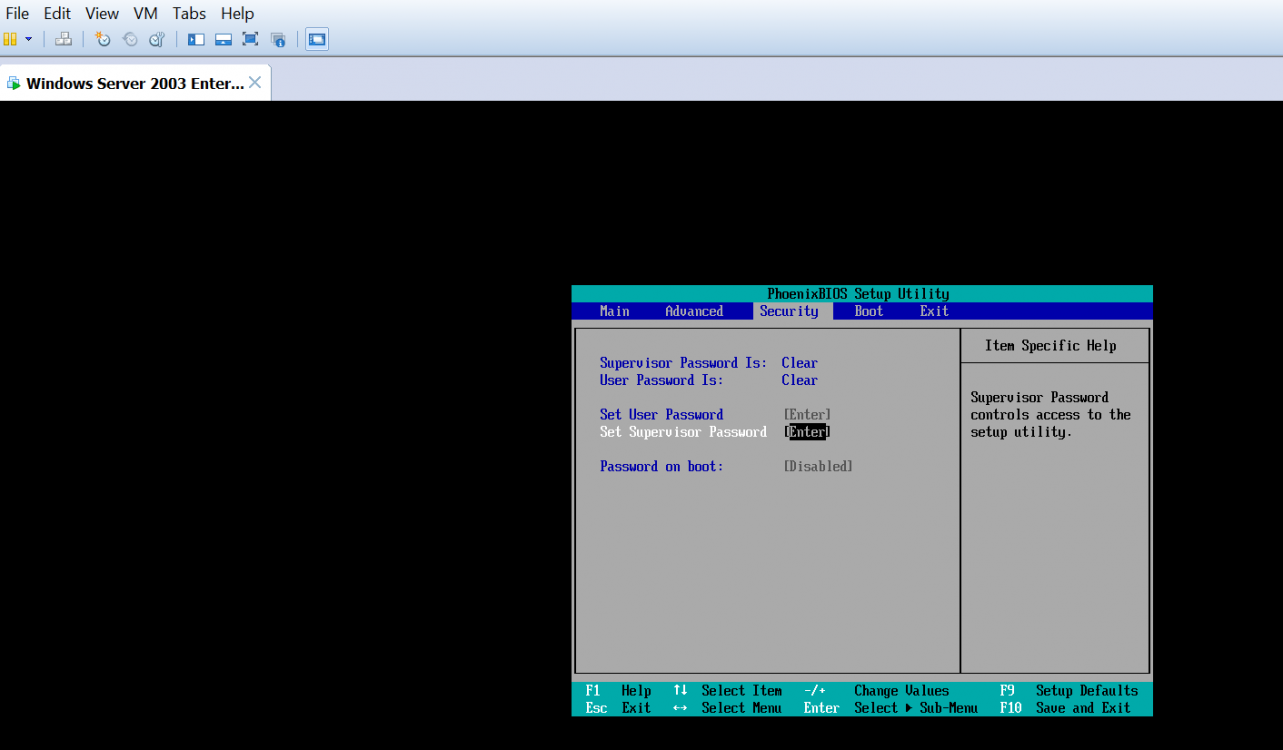Image resolution: width=1283 pixels, height=750 pixels.
Task: Open the snapshot manager wrench icon
Action: (157, 39)
